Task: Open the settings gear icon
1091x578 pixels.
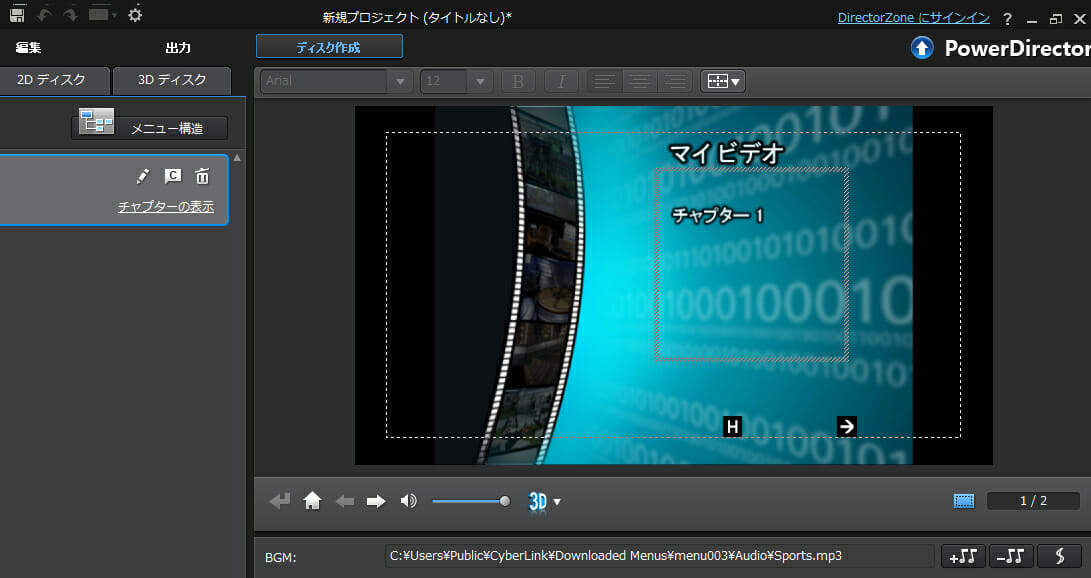Action: click(135, 15)
